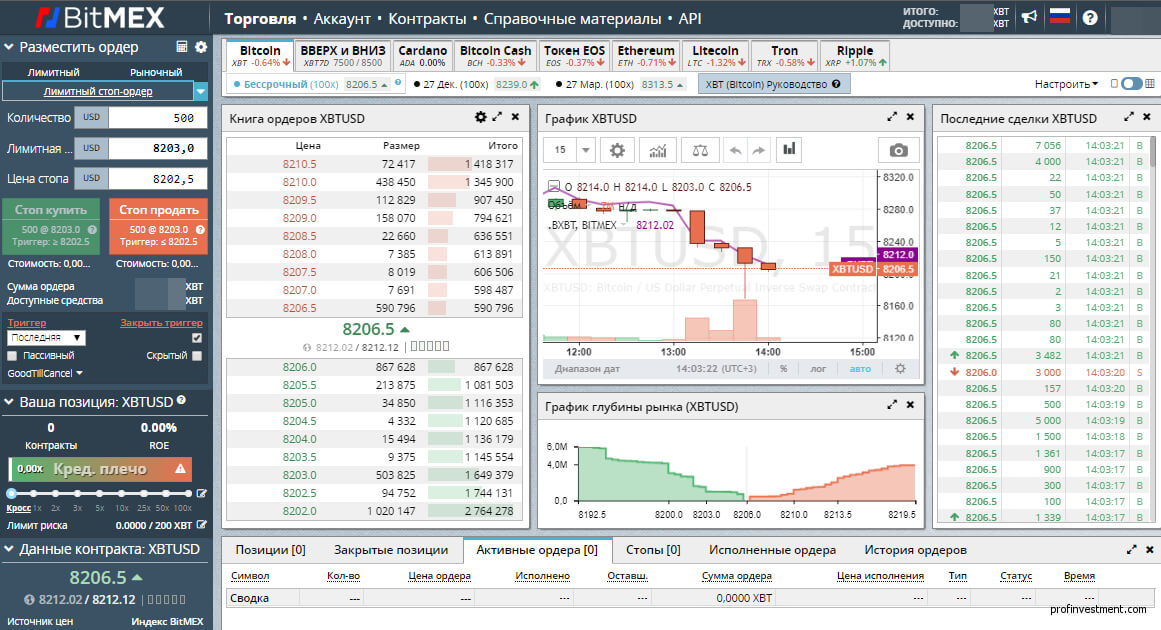Enable the Пассивный checkbox
This screenshot has height=630, width=1161.
[x=12, y=355]
